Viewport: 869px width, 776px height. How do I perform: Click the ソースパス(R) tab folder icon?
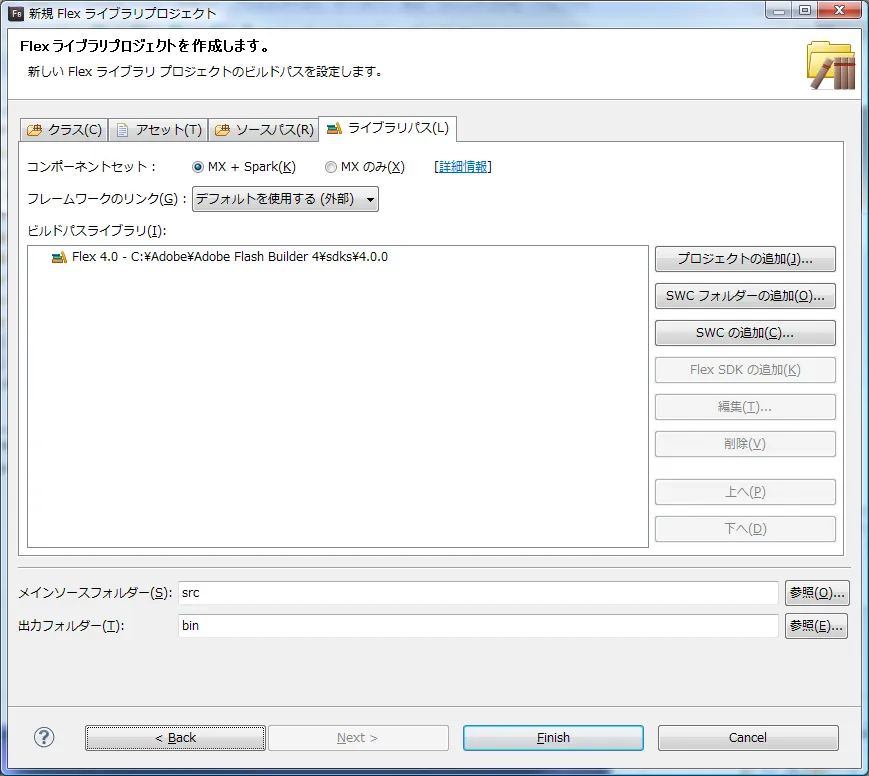point(222,130)
